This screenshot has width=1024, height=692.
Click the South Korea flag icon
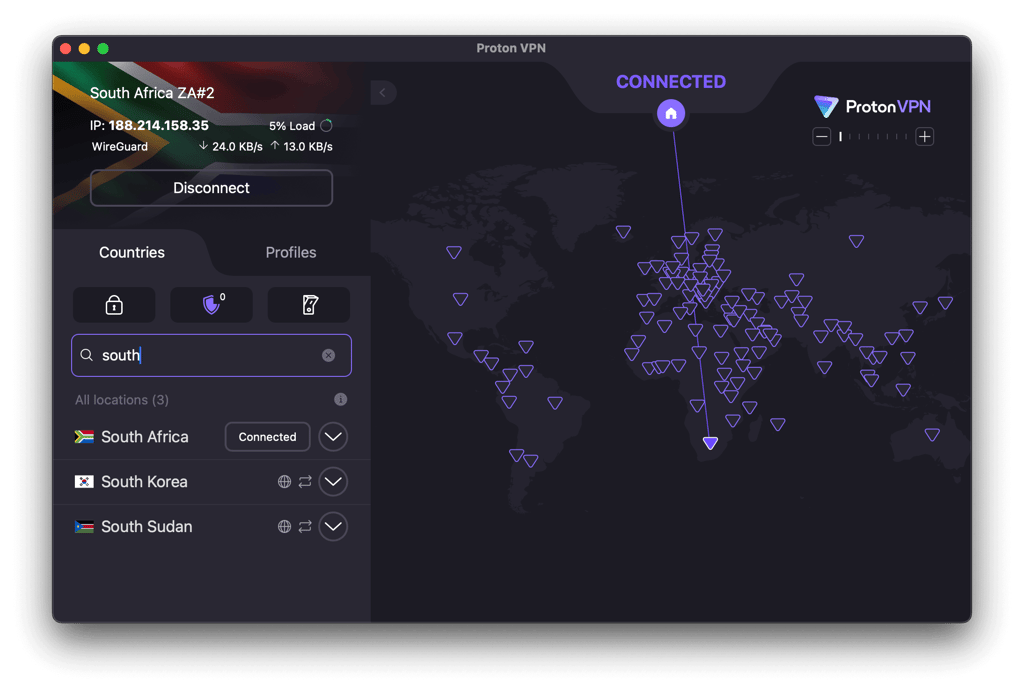(84, 482)
